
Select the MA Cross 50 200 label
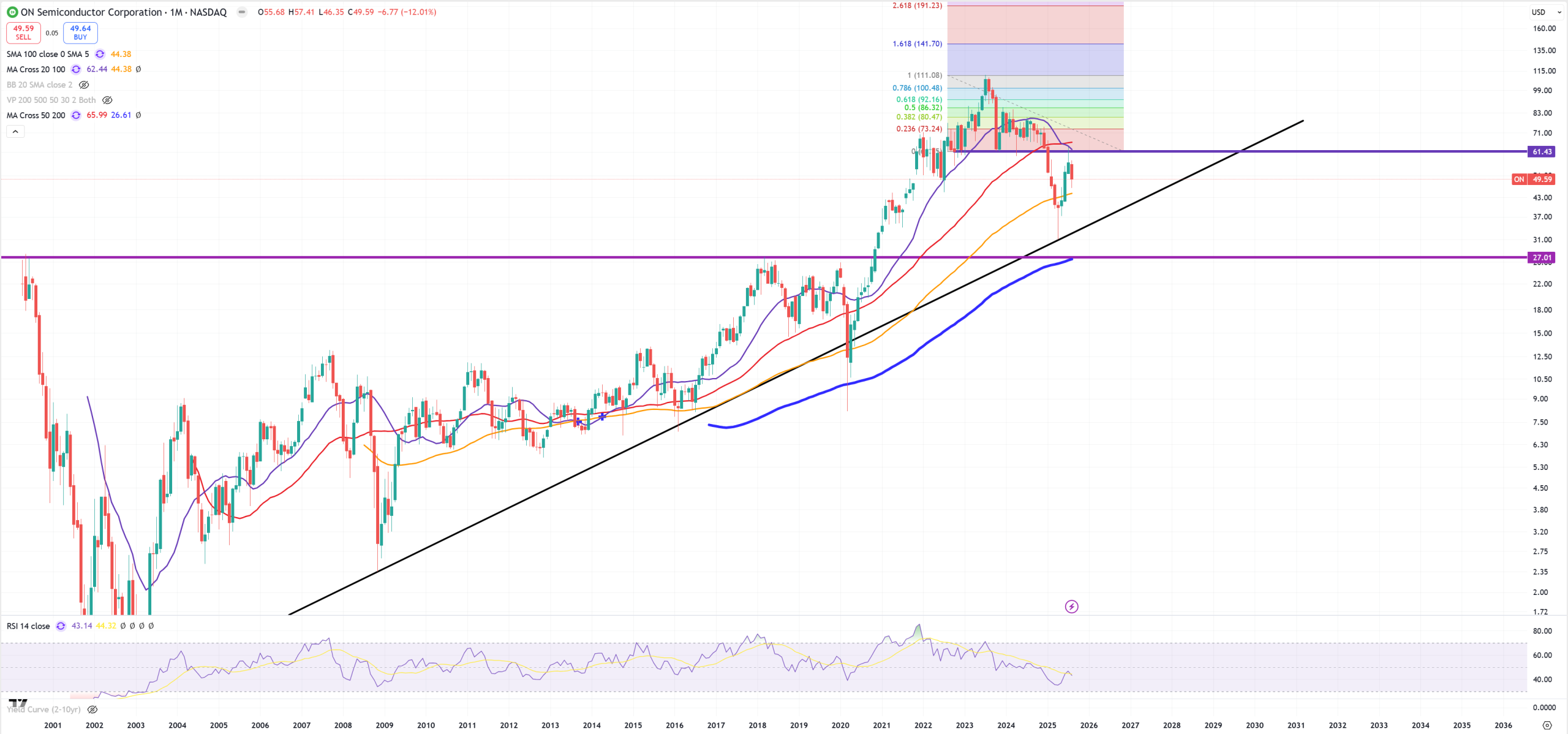(x=36, y=115)
